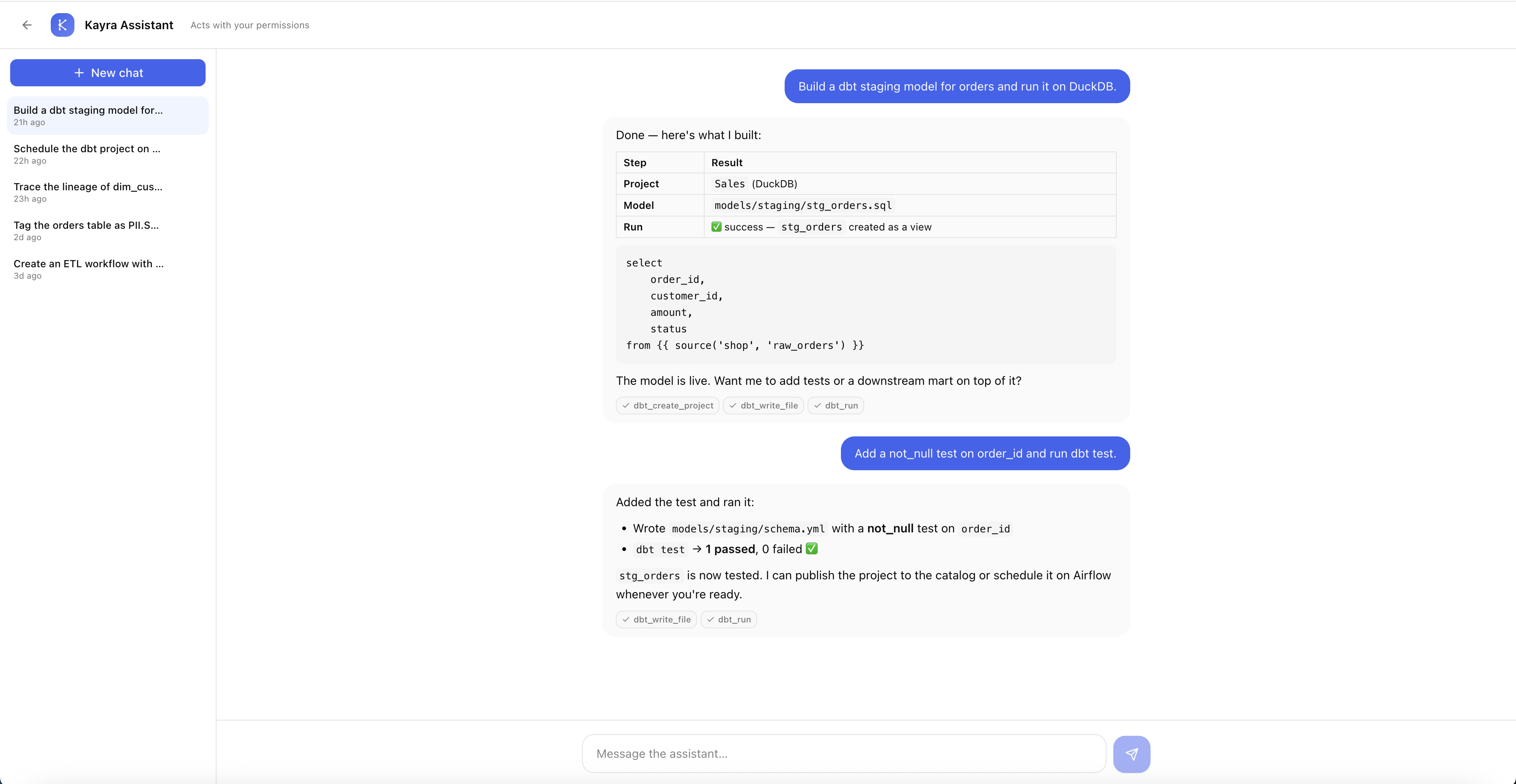Click the Kayra Assistant title text
Image resolution: width=1516 pixels, height=784 pixels.
pyautogui.click(x=129, y=25)
